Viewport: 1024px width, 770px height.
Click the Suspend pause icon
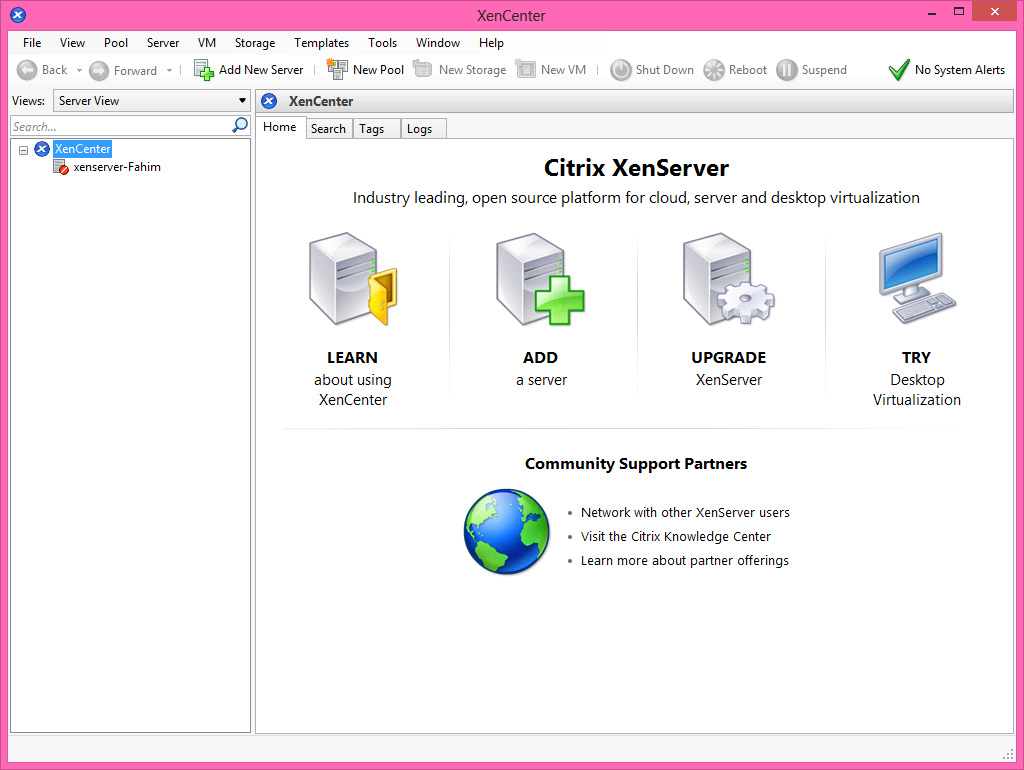pos(787,70)
